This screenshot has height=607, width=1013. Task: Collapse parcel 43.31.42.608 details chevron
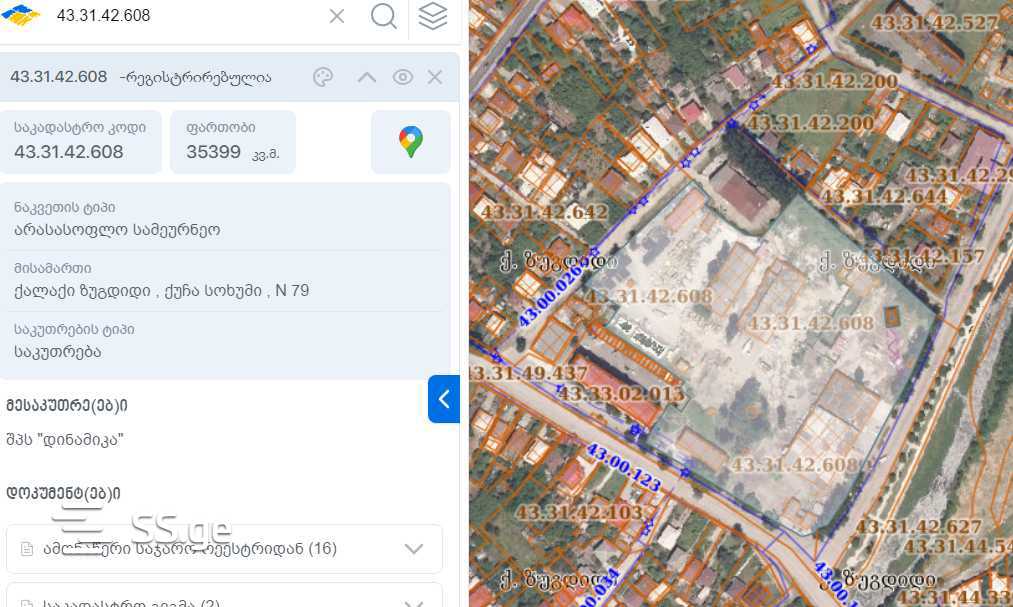(366, 77)
